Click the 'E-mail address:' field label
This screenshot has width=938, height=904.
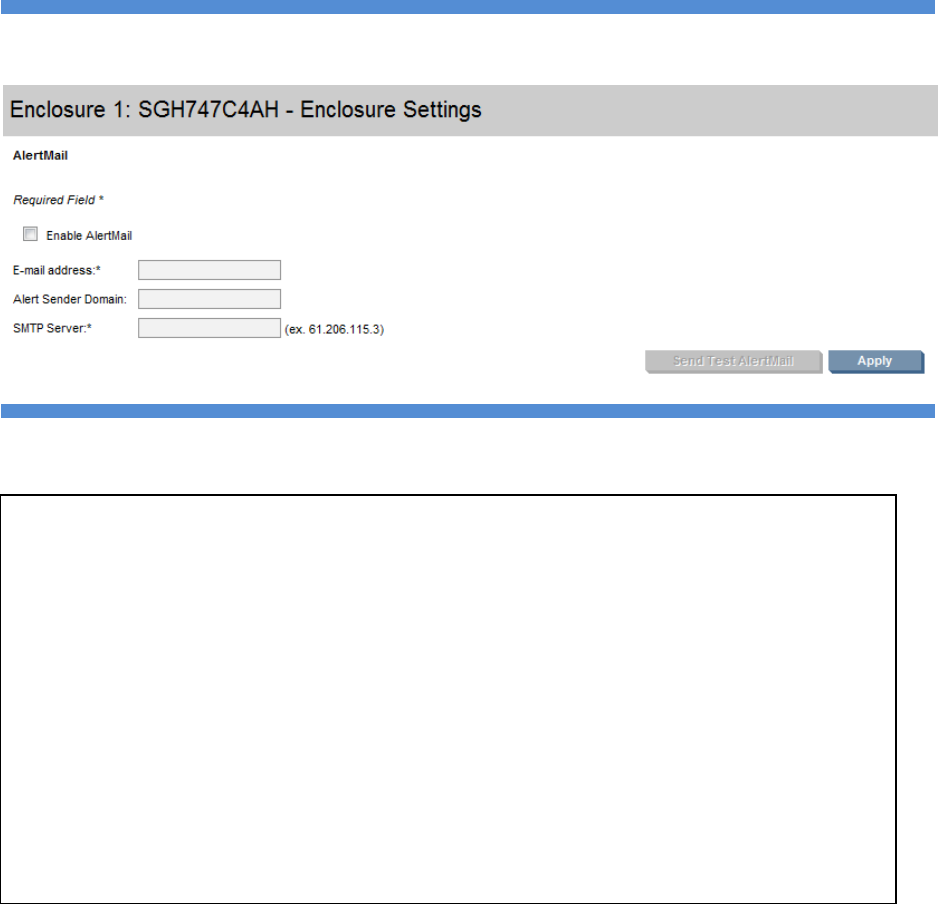[57, 270]
